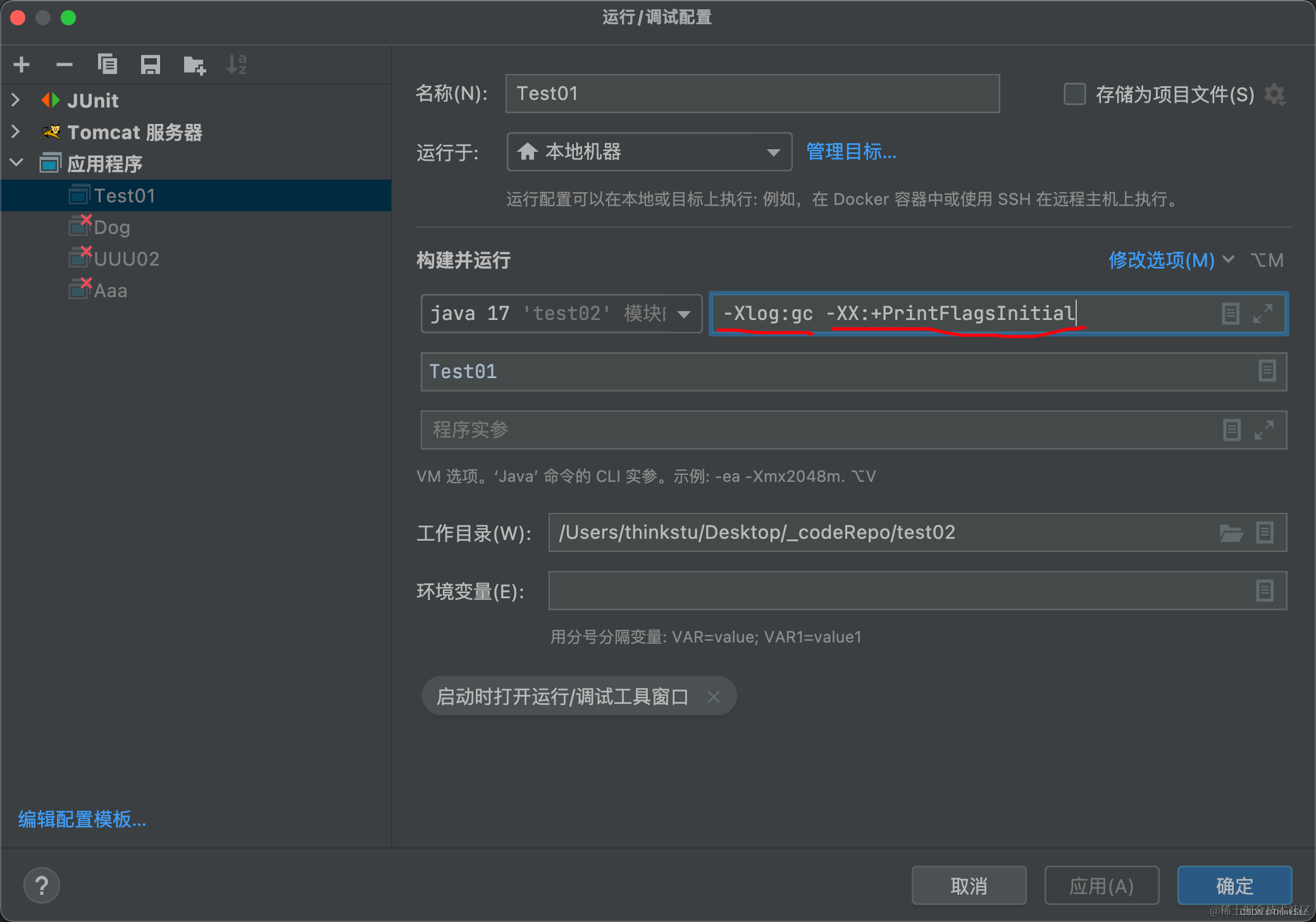Expand the VM options field editor

1263,314
